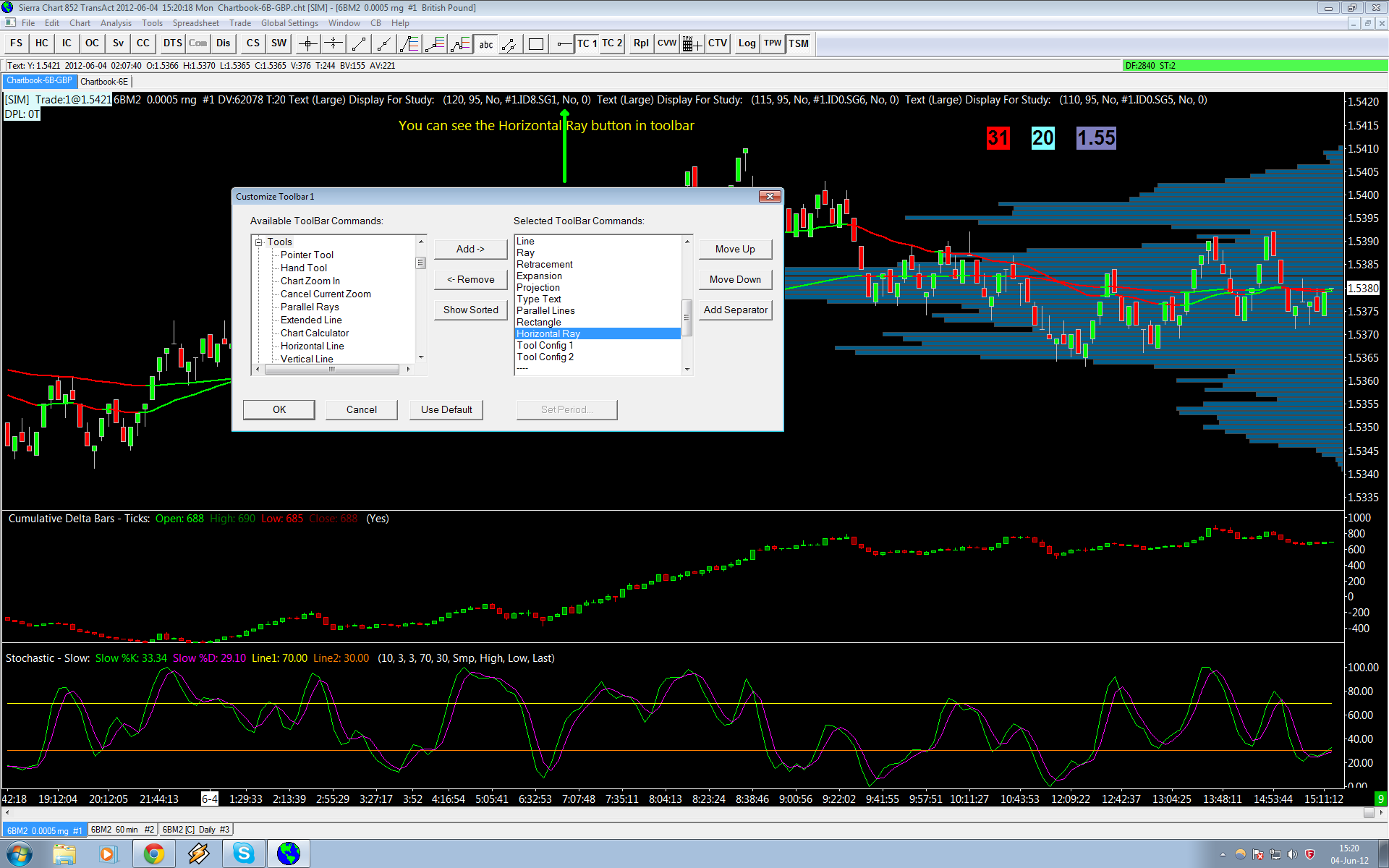
Task: Switch to Tool Config 2 (TC 2)
Action: pyautogui.click(x=612, y=43)
